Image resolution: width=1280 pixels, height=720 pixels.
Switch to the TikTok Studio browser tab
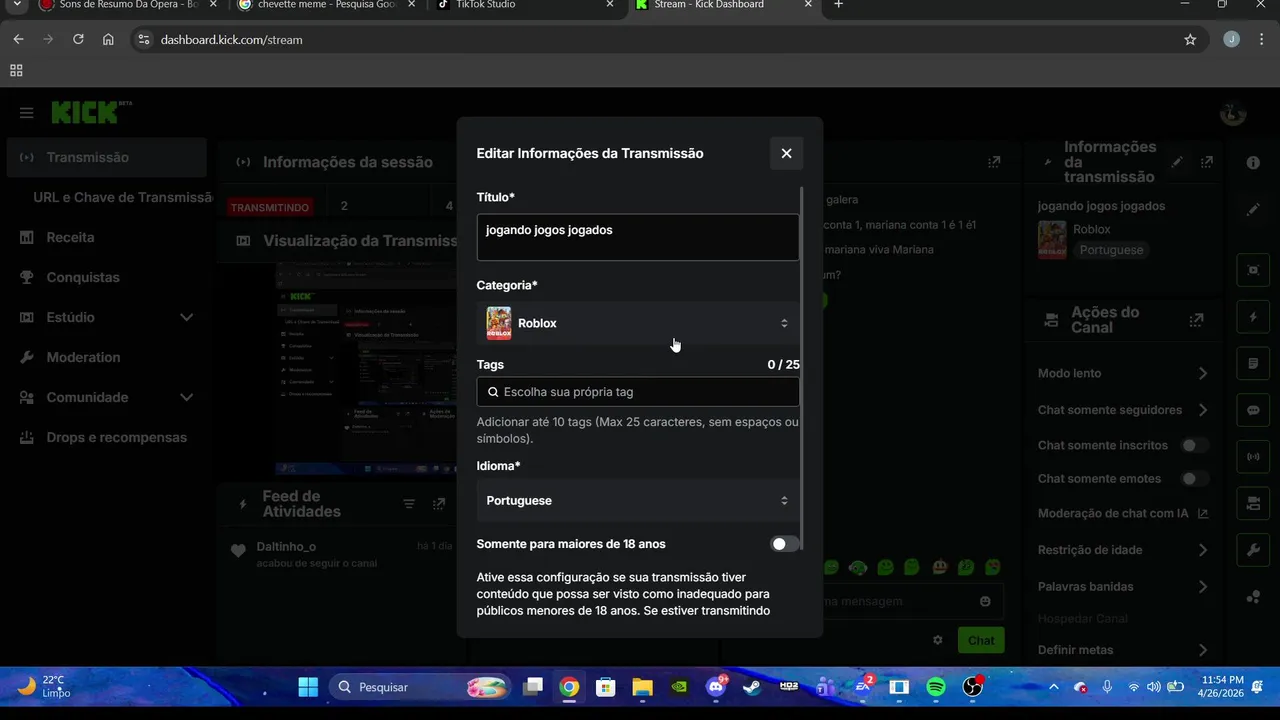click(x=527, y=5)
